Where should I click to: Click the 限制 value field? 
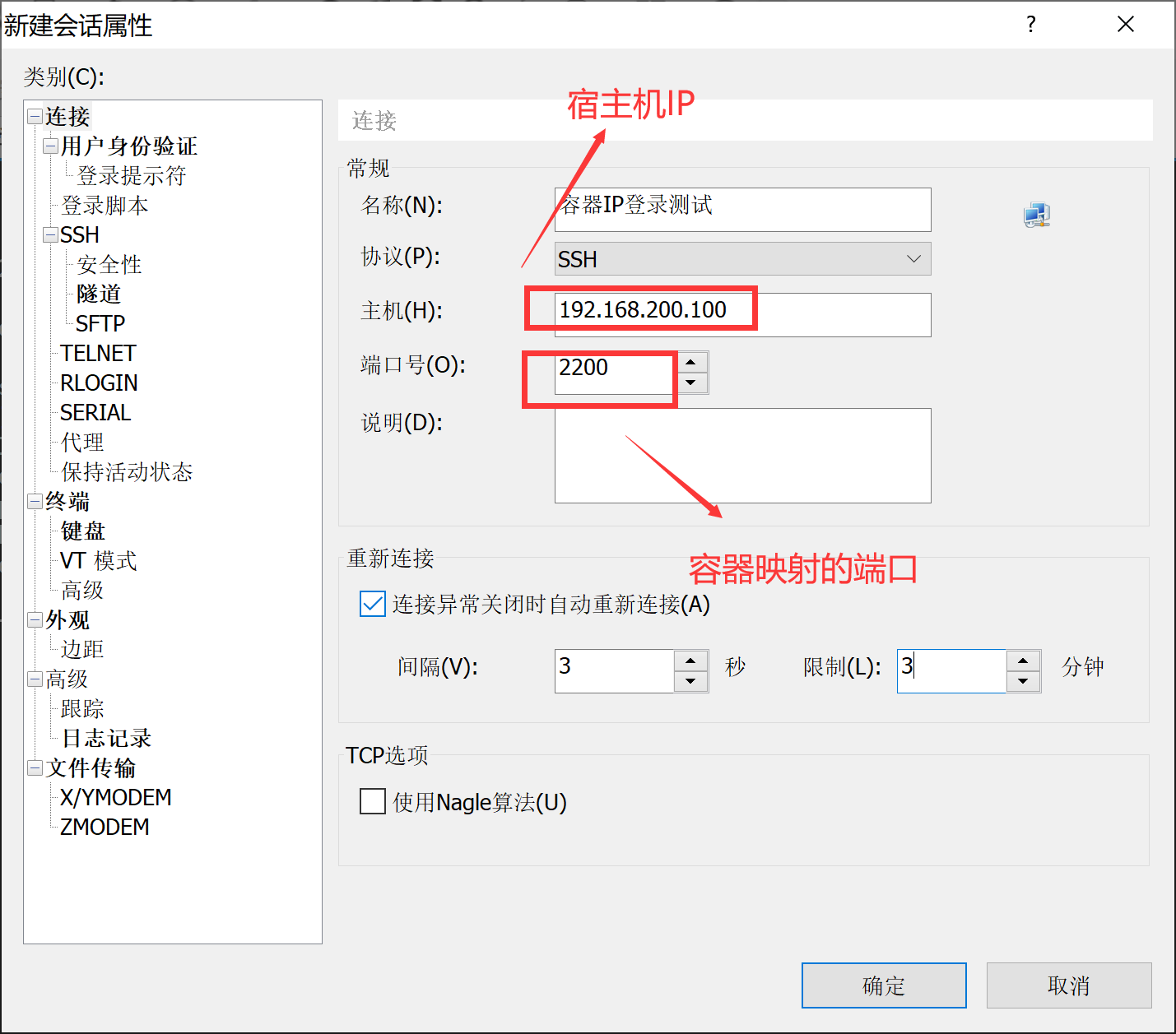(952, 671)
